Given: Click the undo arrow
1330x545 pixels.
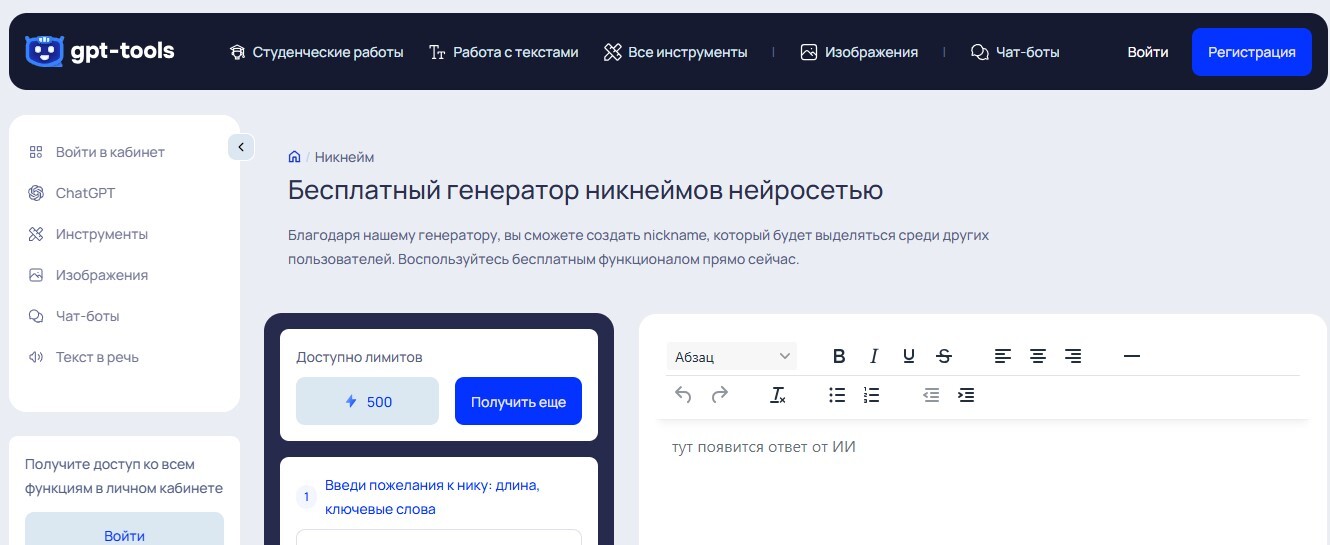Looking at the screenshot, I should 683,395.
